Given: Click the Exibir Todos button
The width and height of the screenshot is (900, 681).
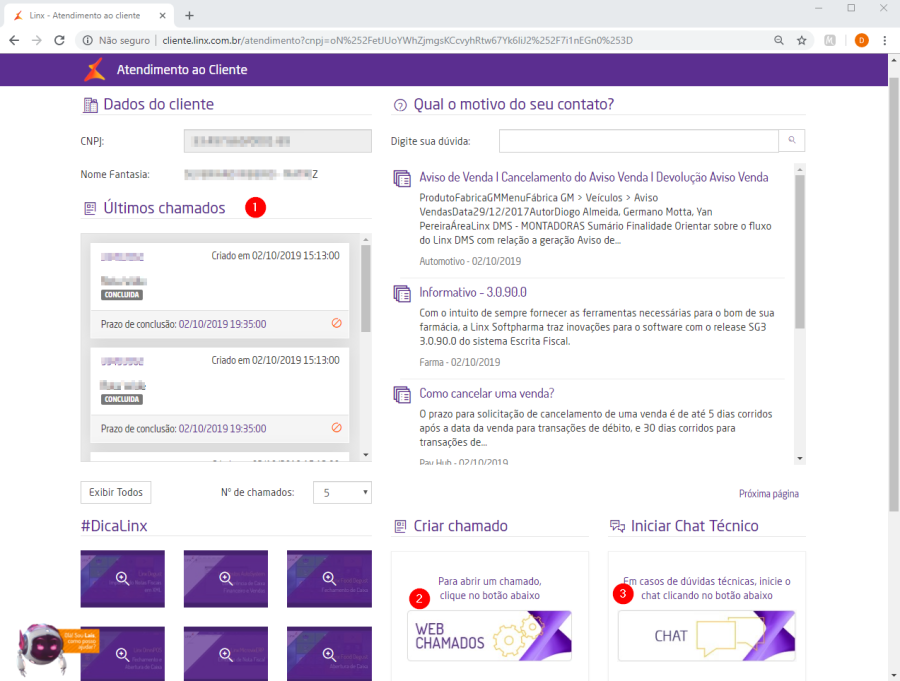Looking at the screenshot, I should 116,492.
